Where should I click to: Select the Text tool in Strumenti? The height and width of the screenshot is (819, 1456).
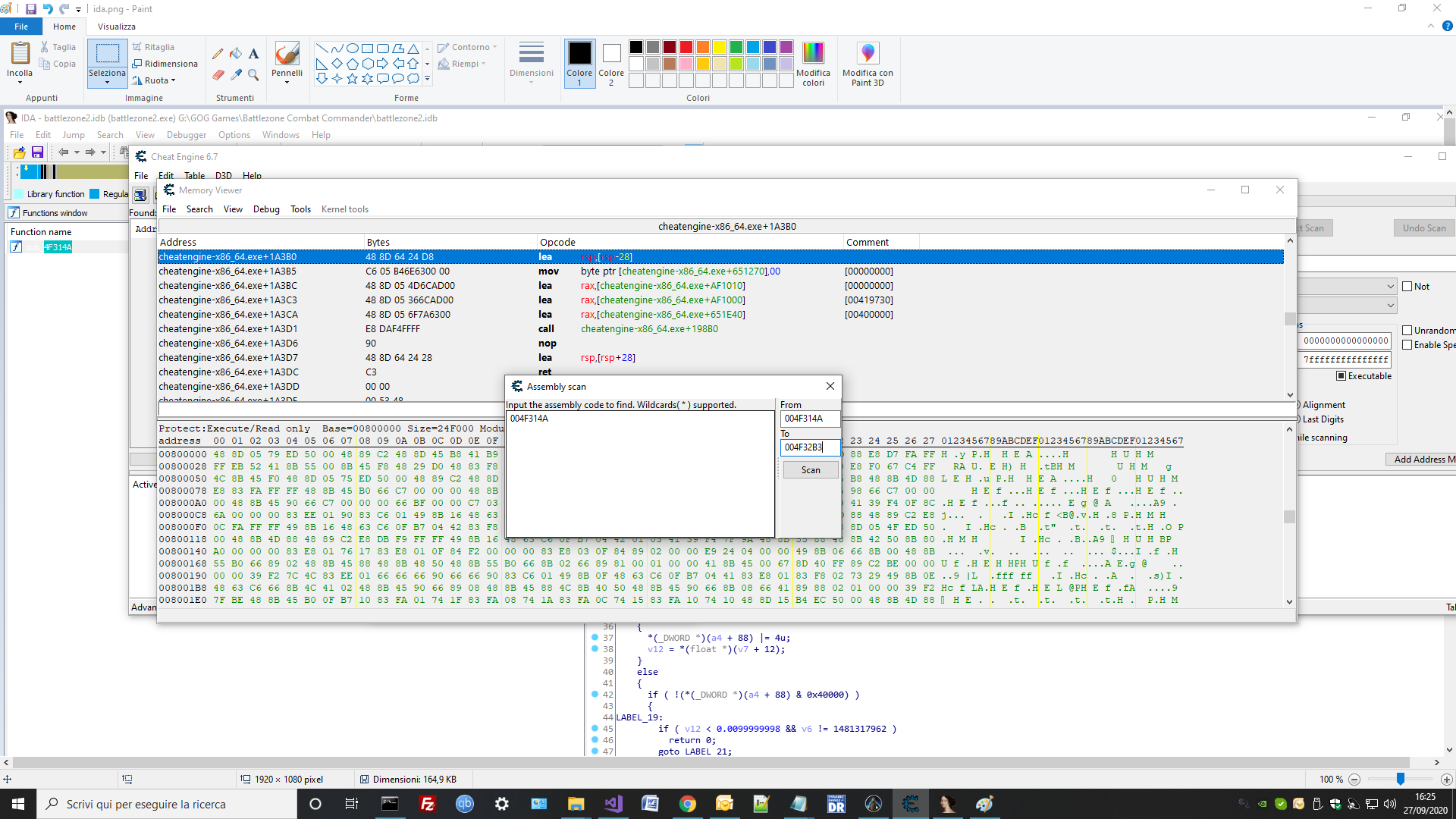tap(253, 53)
